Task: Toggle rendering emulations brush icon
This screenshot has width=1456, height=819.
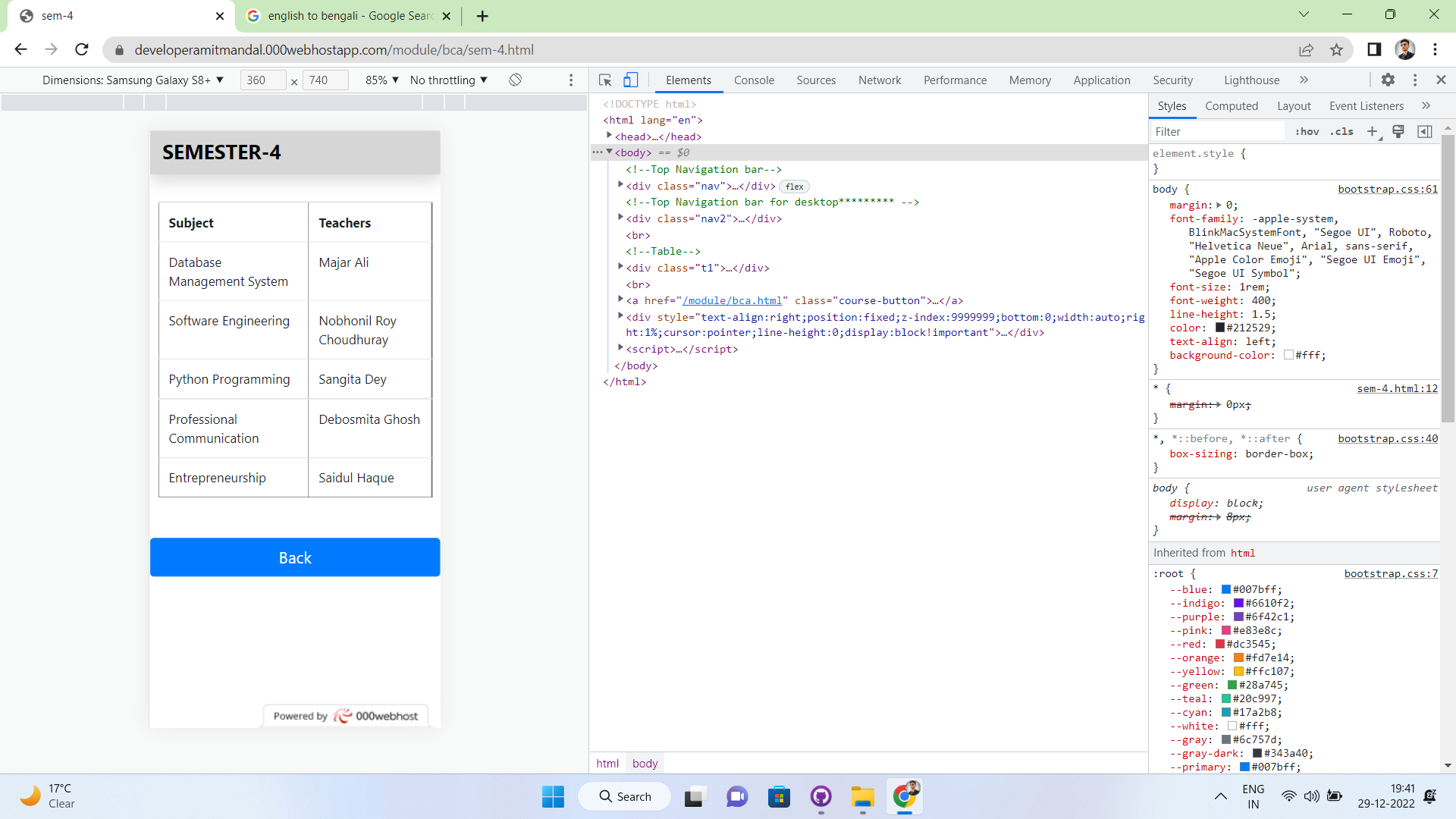Action: tap(1398, 131)
